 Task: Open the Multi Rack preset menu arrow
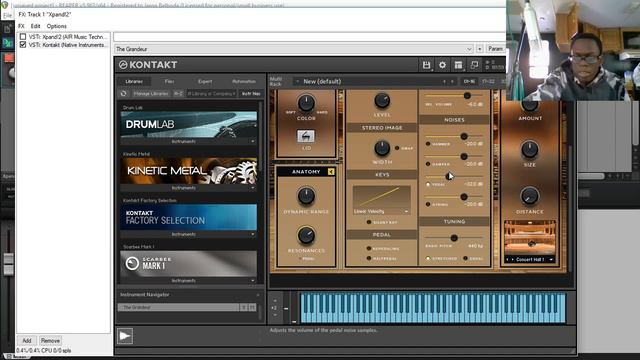298,82
